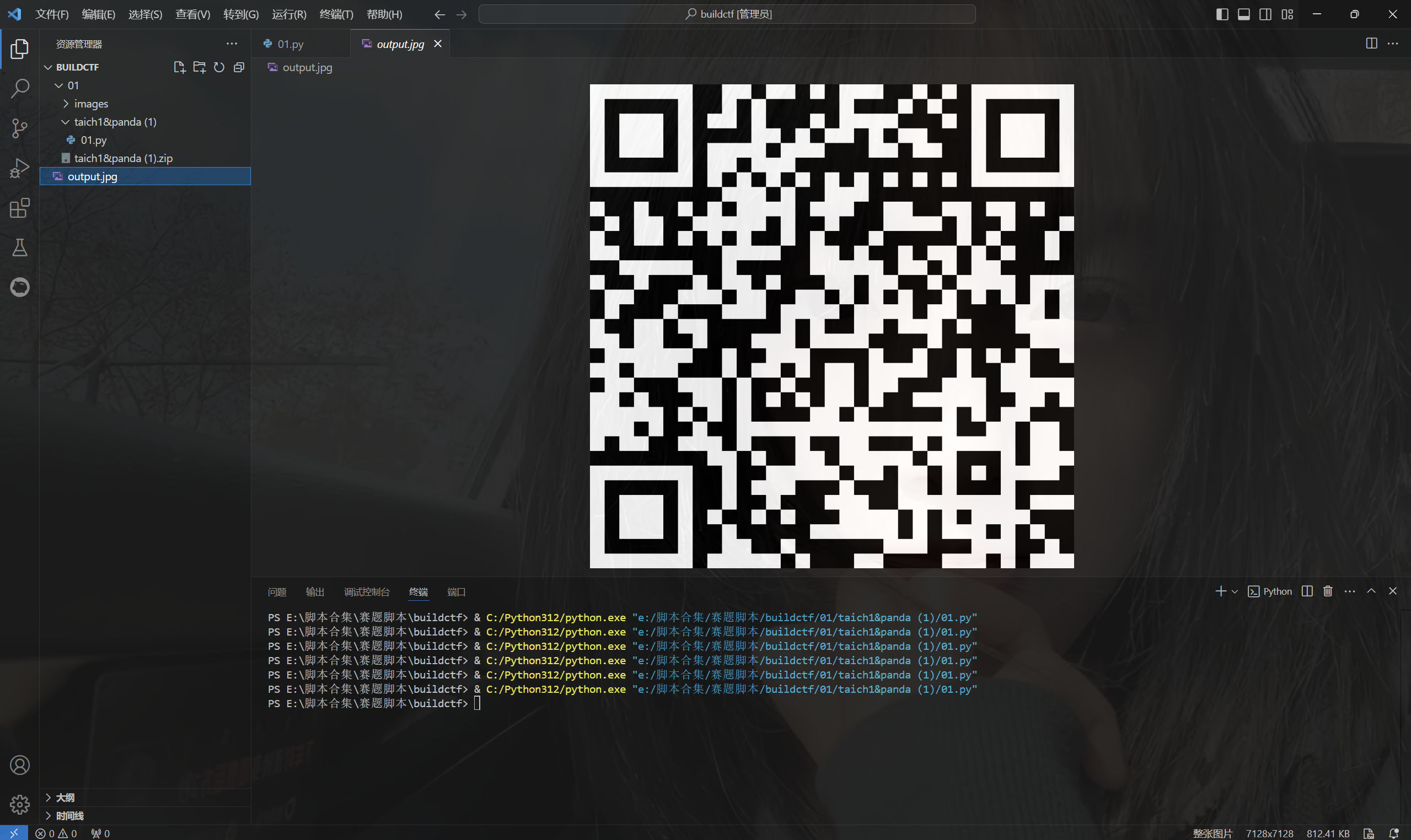Open the new terminal profile dropdown arrow

(x=1235, y=591)
